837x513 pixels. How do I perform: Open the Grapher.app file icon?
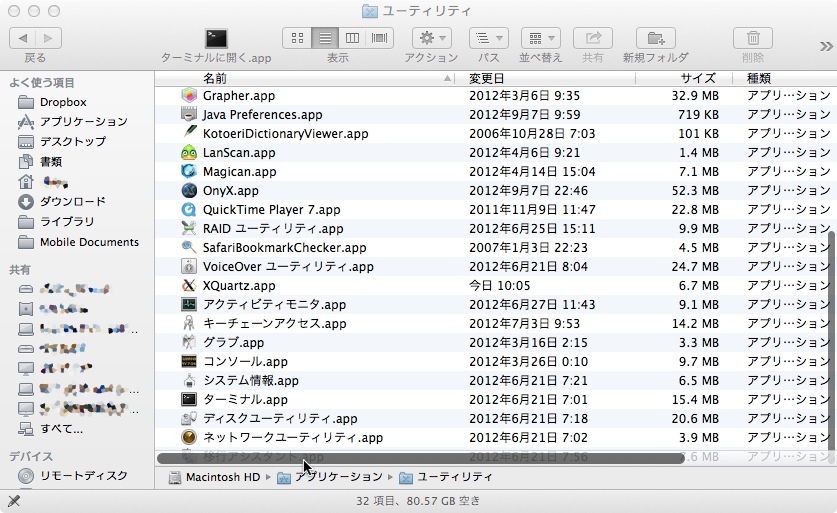190,96
